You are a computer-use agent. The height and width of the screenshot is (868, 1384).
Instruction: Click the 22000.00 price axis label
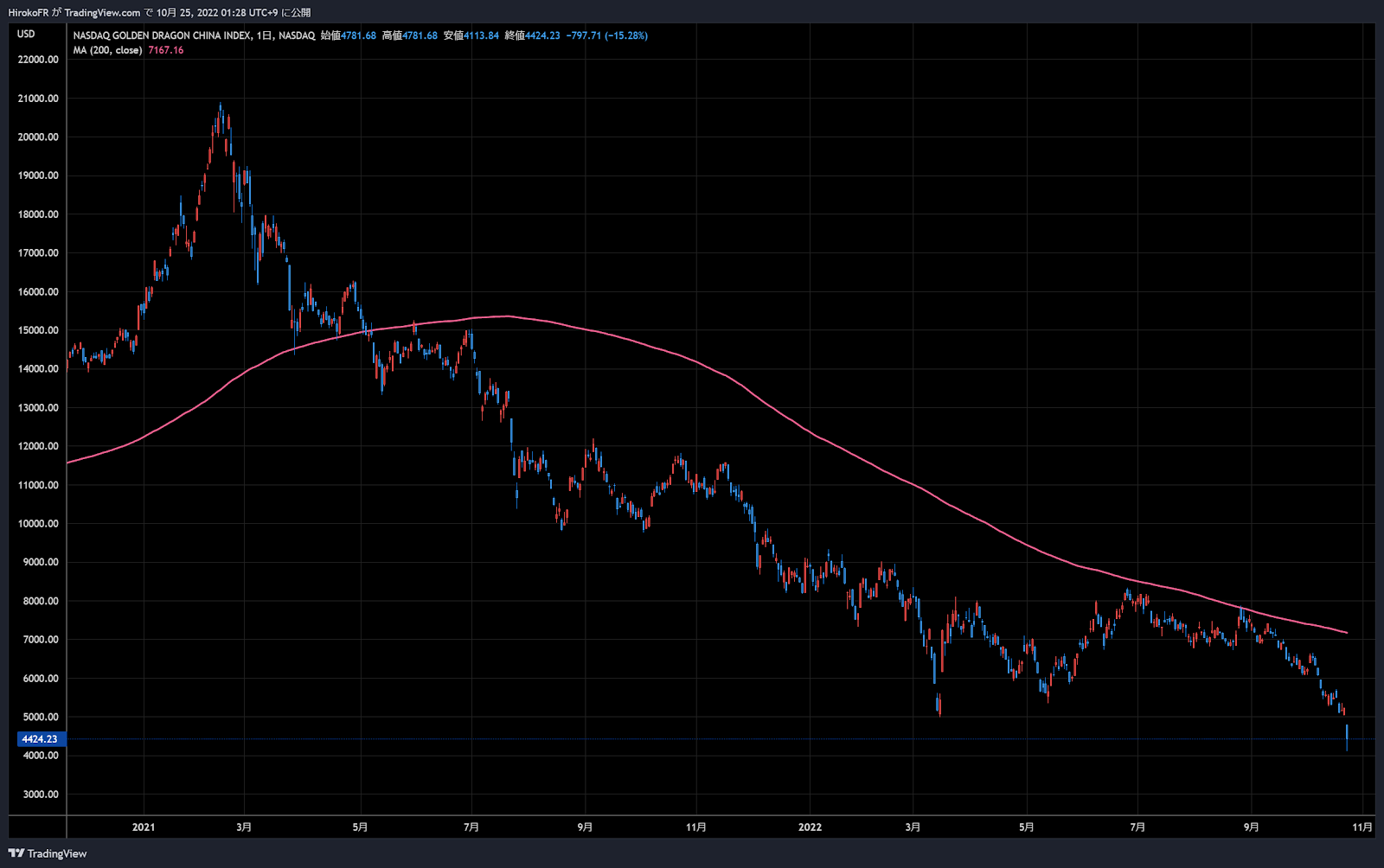pos(38,60)
